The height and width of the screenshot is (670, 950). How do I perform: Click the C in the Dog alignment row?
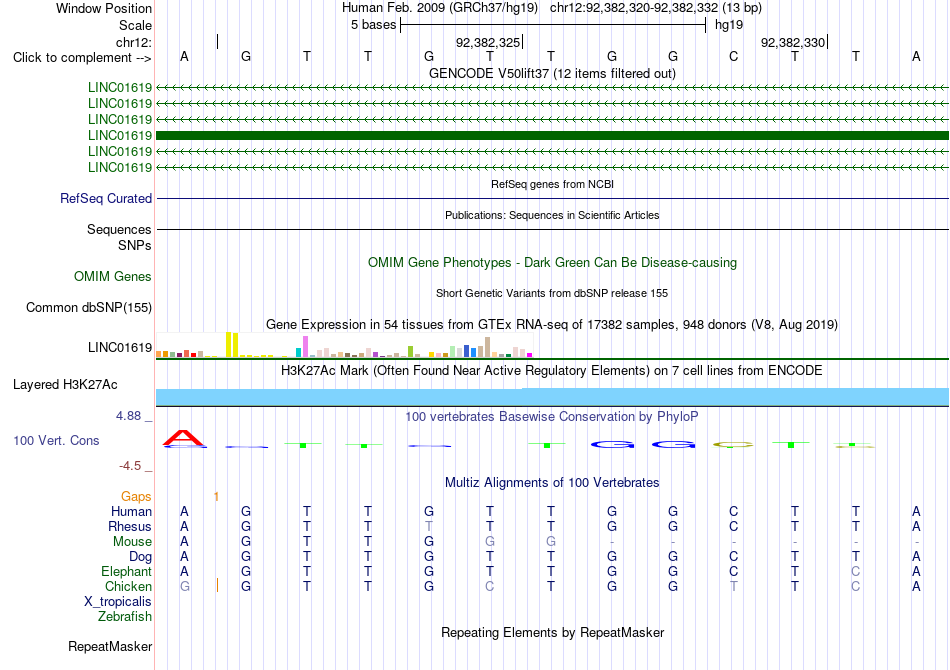[x=734, y=556]
